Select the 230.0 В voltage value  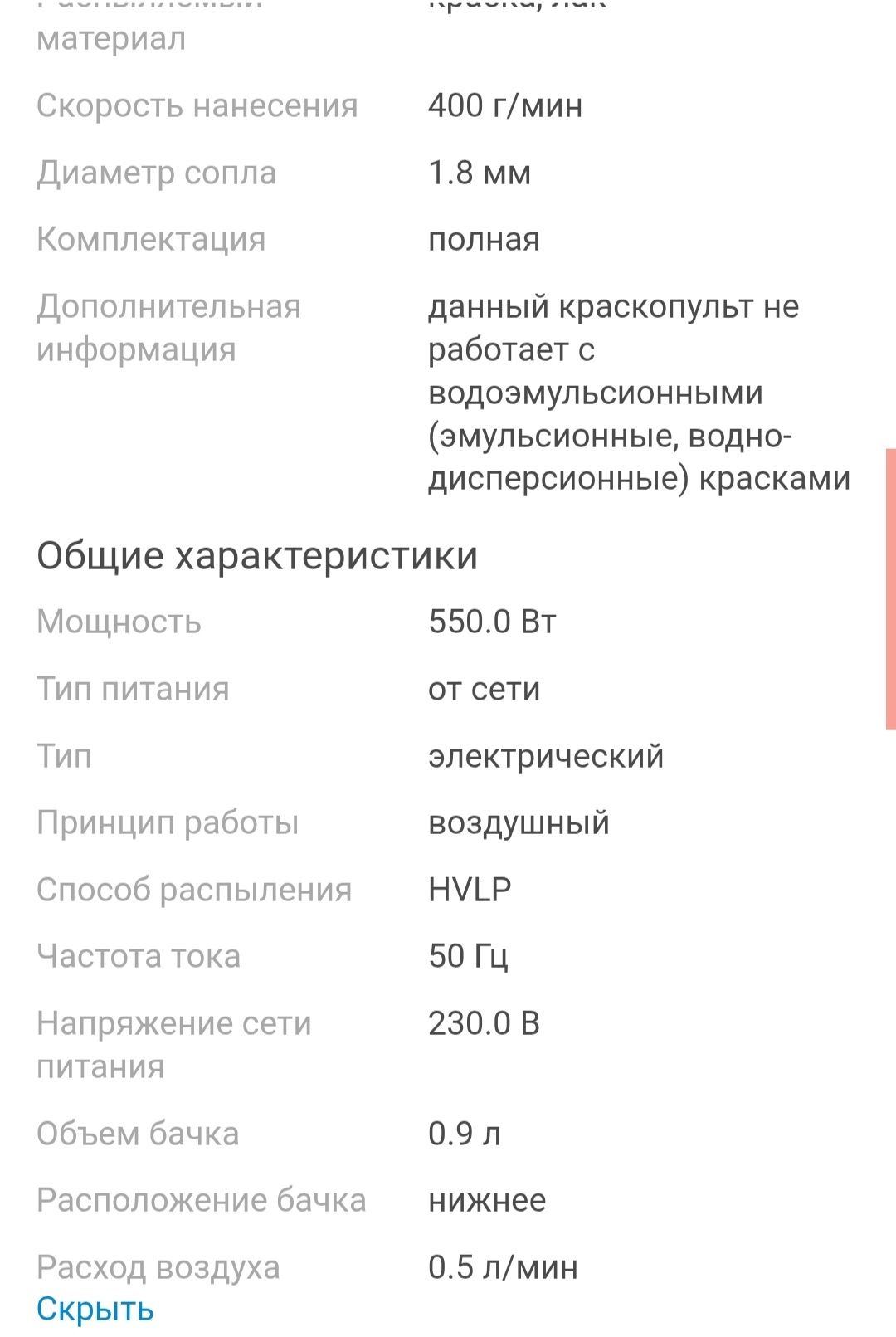[484, 1023]
